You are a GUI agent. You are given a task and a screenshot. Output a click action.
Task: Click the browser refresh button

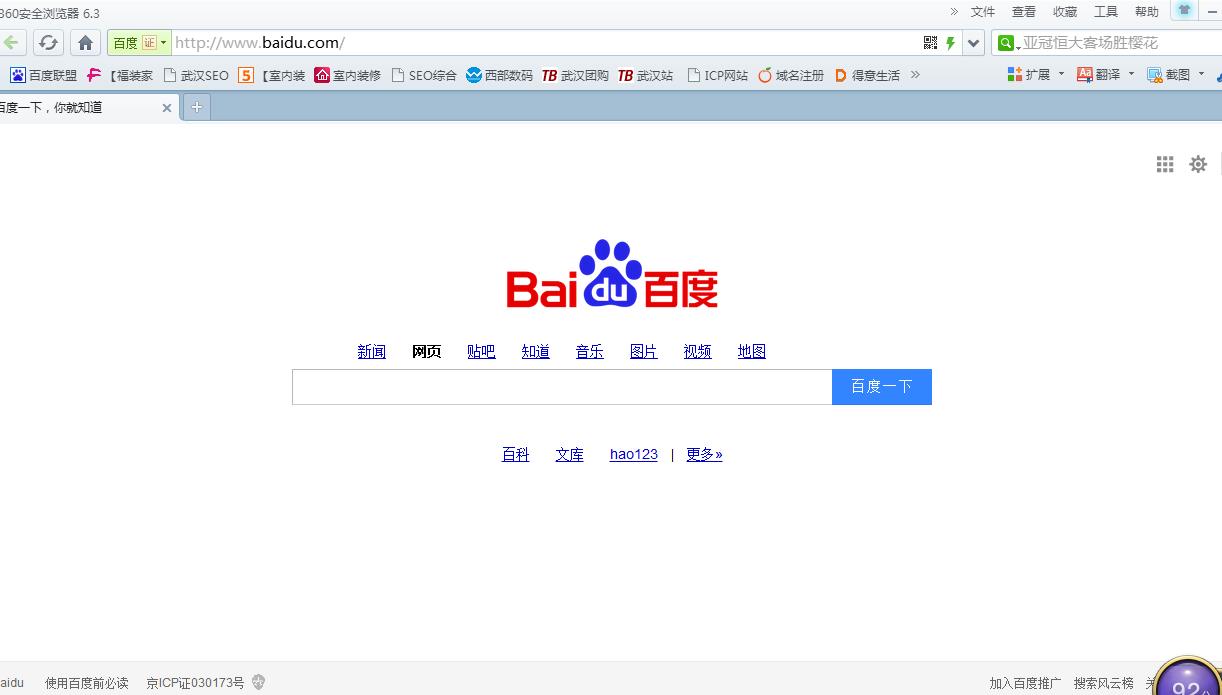pyautogui.click(x=48, y=43)
